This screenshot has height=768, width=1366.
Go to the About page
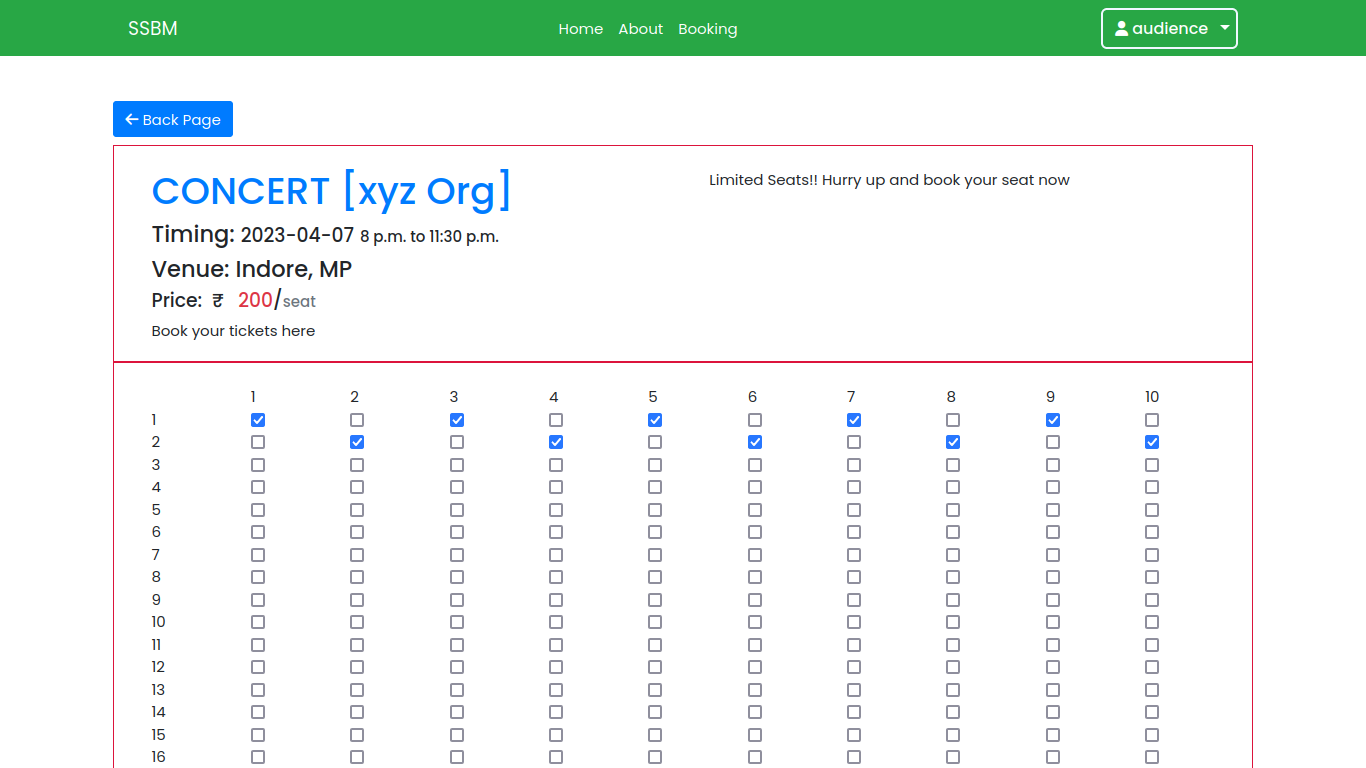click(x=640, y=29)
